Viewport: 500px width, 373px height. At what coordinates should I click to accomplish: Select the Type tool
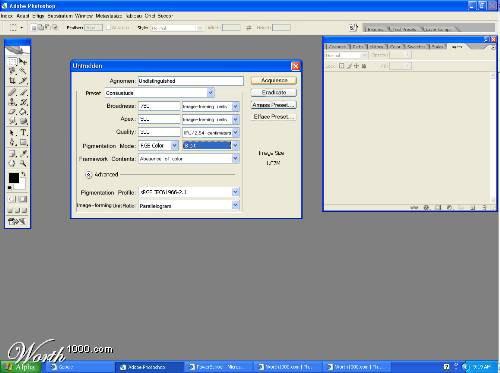click(x=23, y=132)
